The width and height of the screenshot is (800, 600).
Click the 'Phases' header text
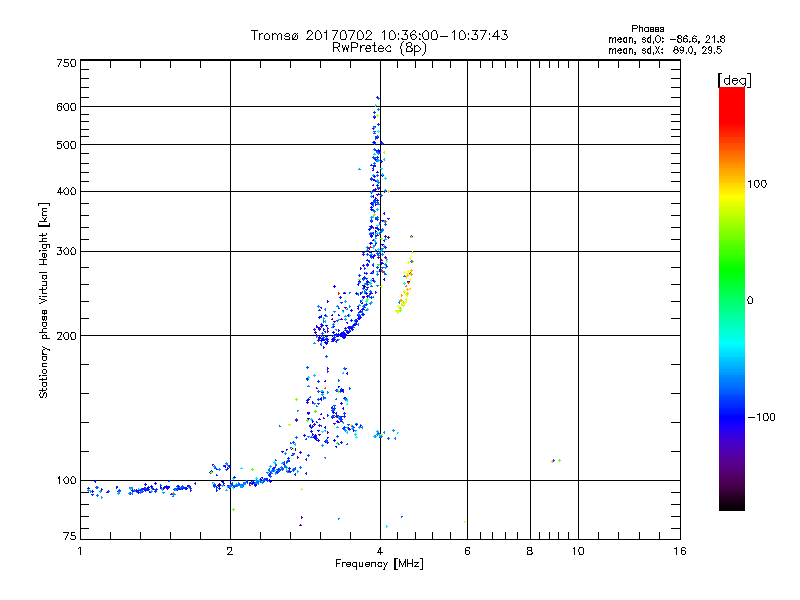pyautogui.click(x=647, y=29)
